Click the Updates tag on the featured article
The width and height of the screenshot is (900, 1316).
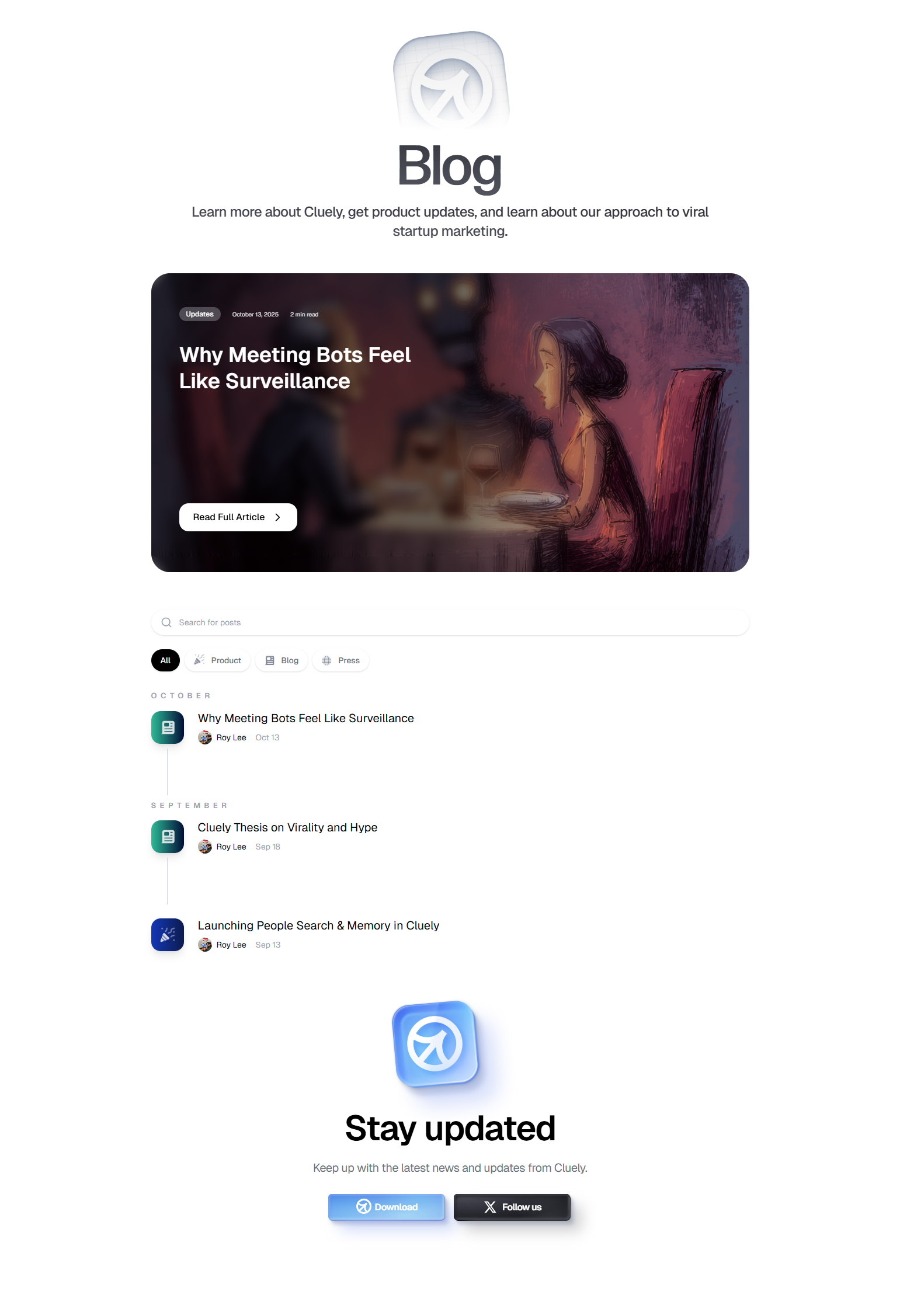coord(200,314)
